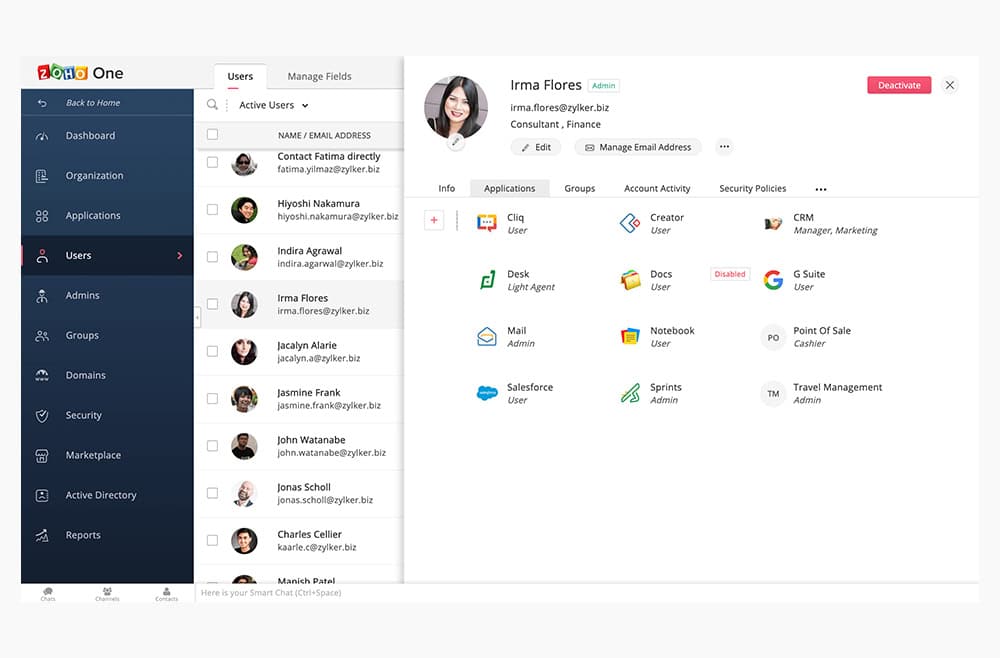1000x658 pixels.
Task: Open Applications grid icon in sidebar
Action: 42,216
